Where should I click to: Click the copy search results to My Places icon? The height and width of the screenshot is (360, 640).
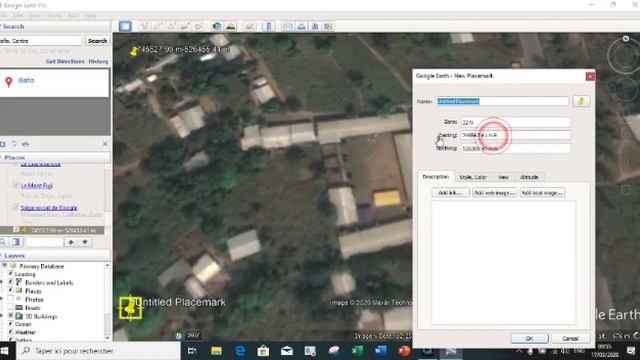(x=2, y=144)
